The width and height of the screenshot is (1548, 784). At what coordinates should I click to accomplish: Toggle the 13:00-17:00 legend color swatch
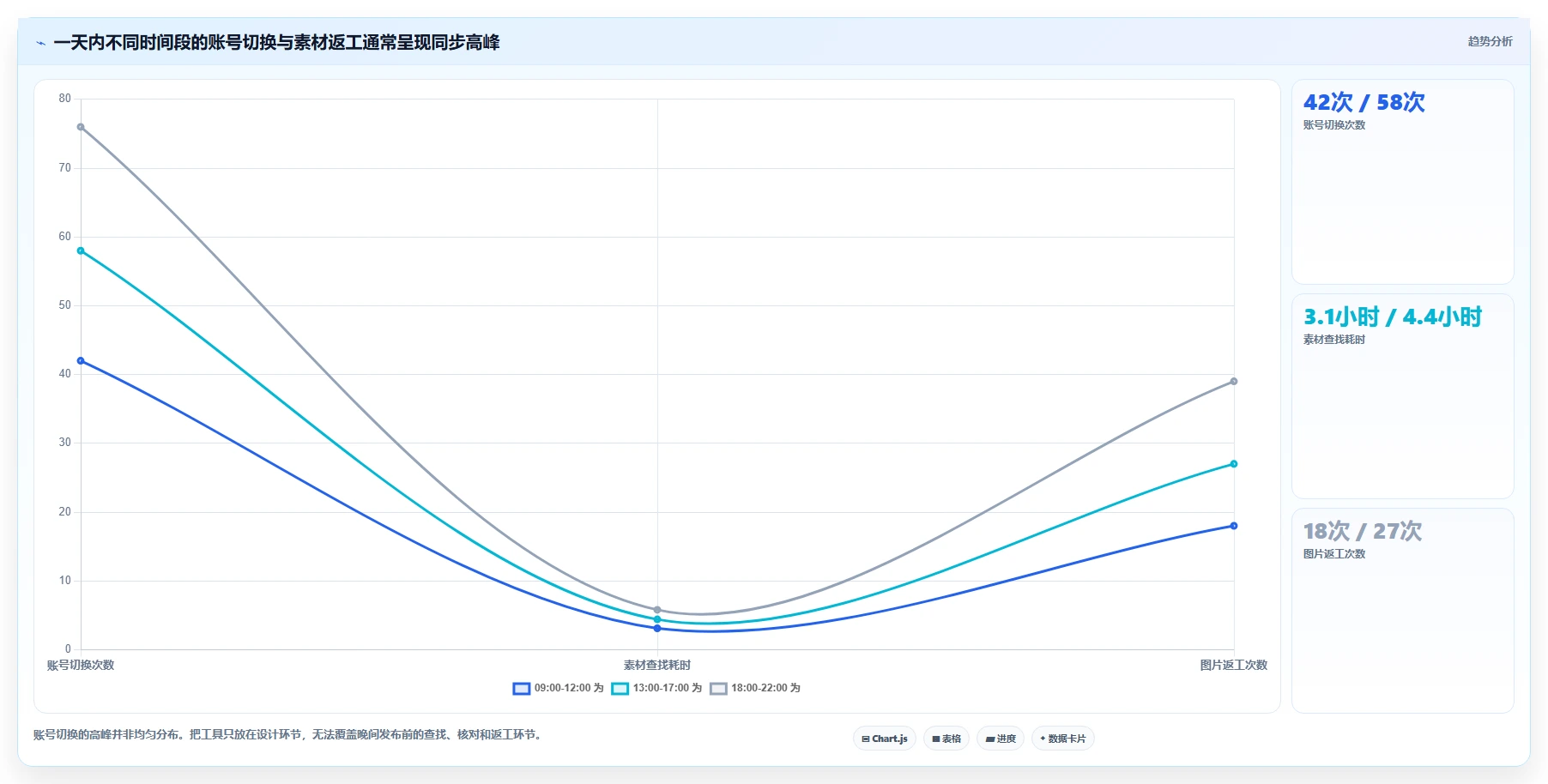tap(620, 689)
